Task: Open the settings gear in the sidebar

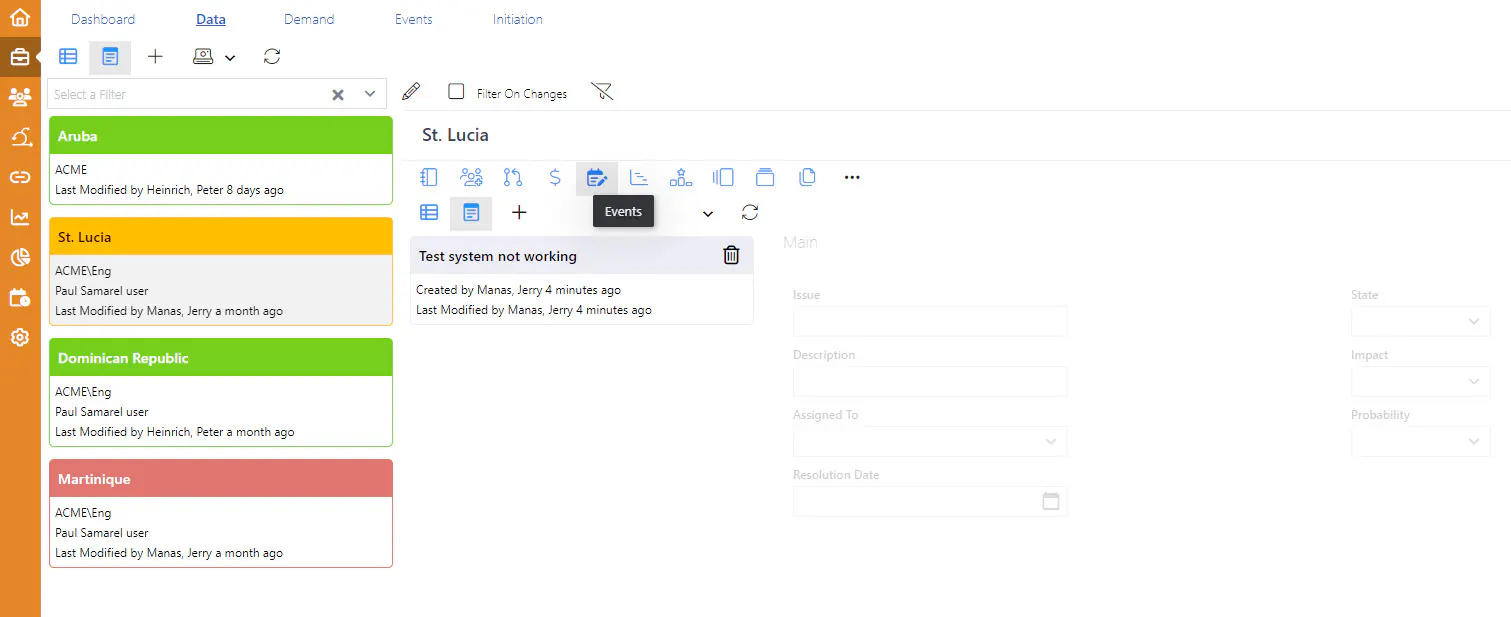Action: point(20,337)
